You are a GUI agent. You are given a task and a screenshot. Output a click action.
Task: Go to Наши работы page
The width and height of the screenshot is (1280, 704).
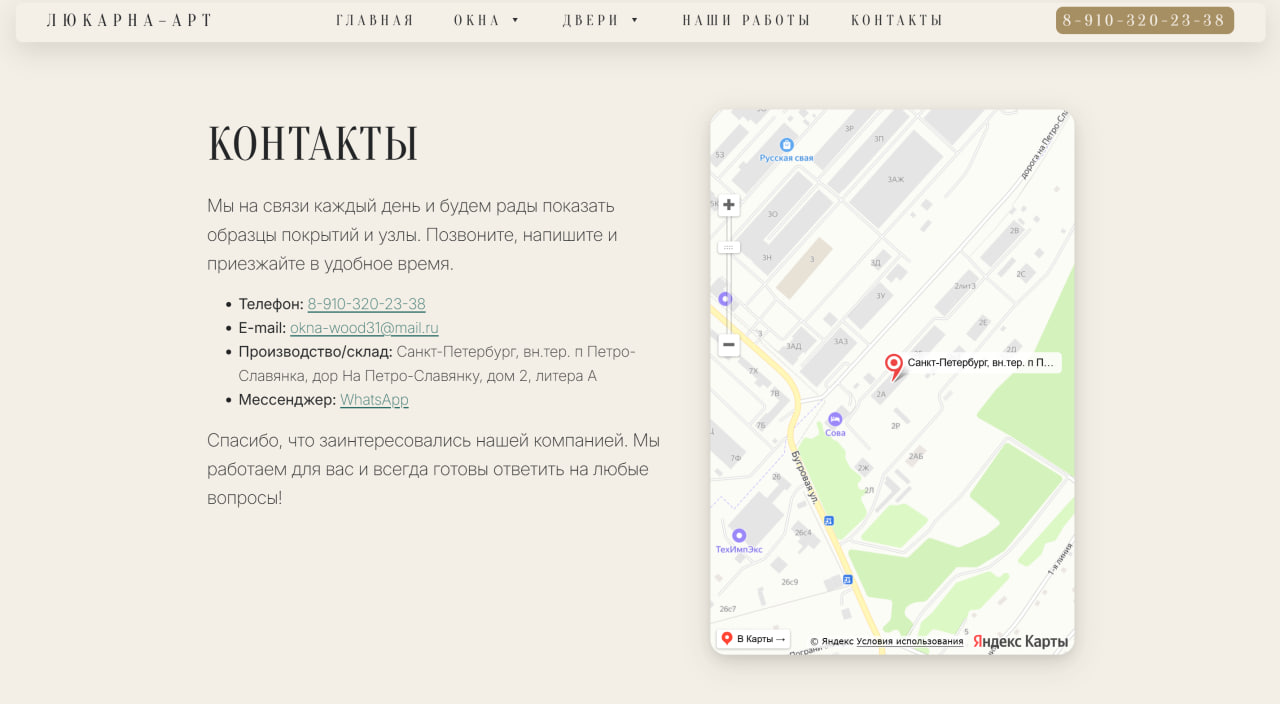tap(746, 21)
